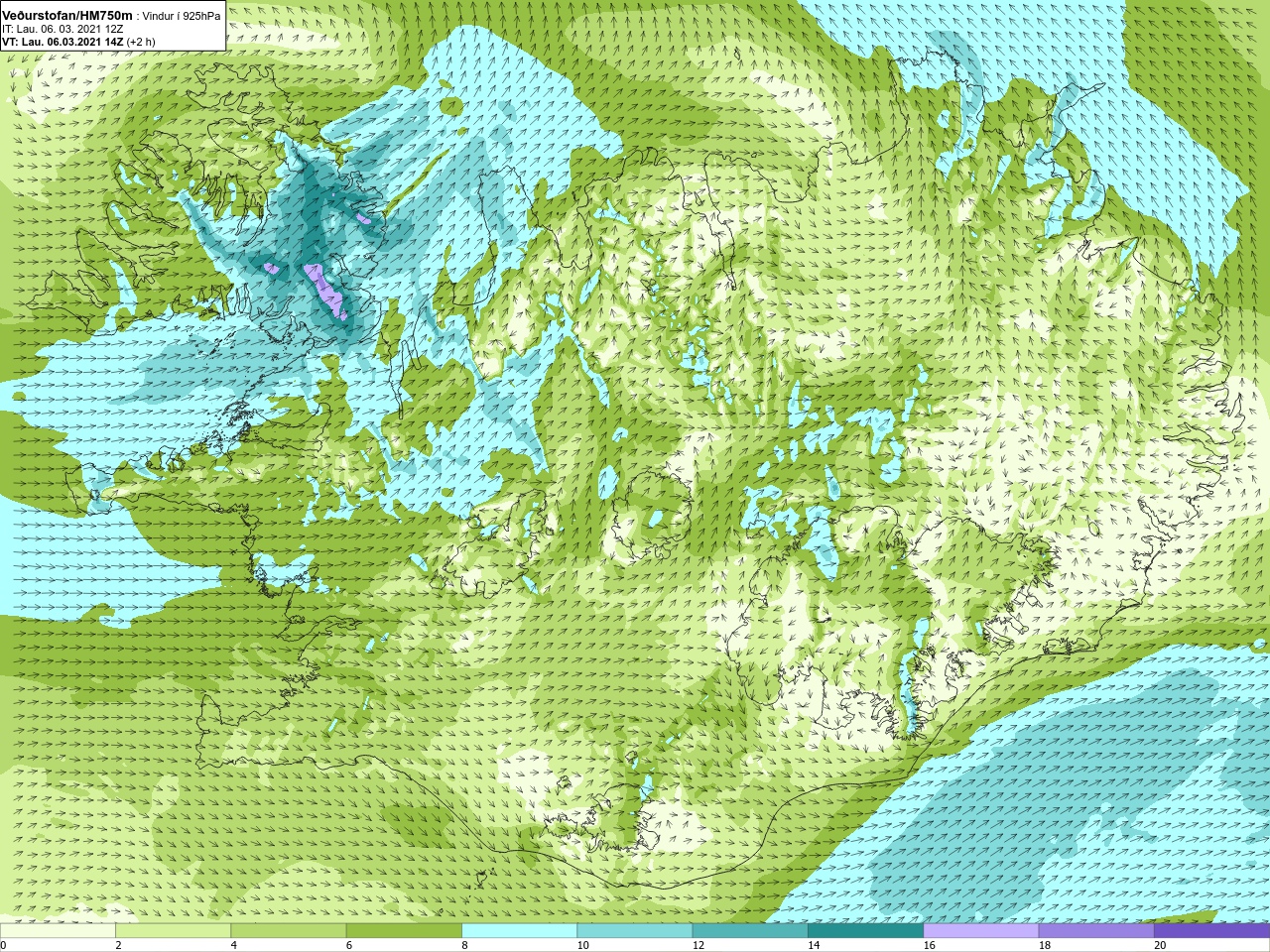Click the 16–18 light purple legend swatch

tap(981, 930)
